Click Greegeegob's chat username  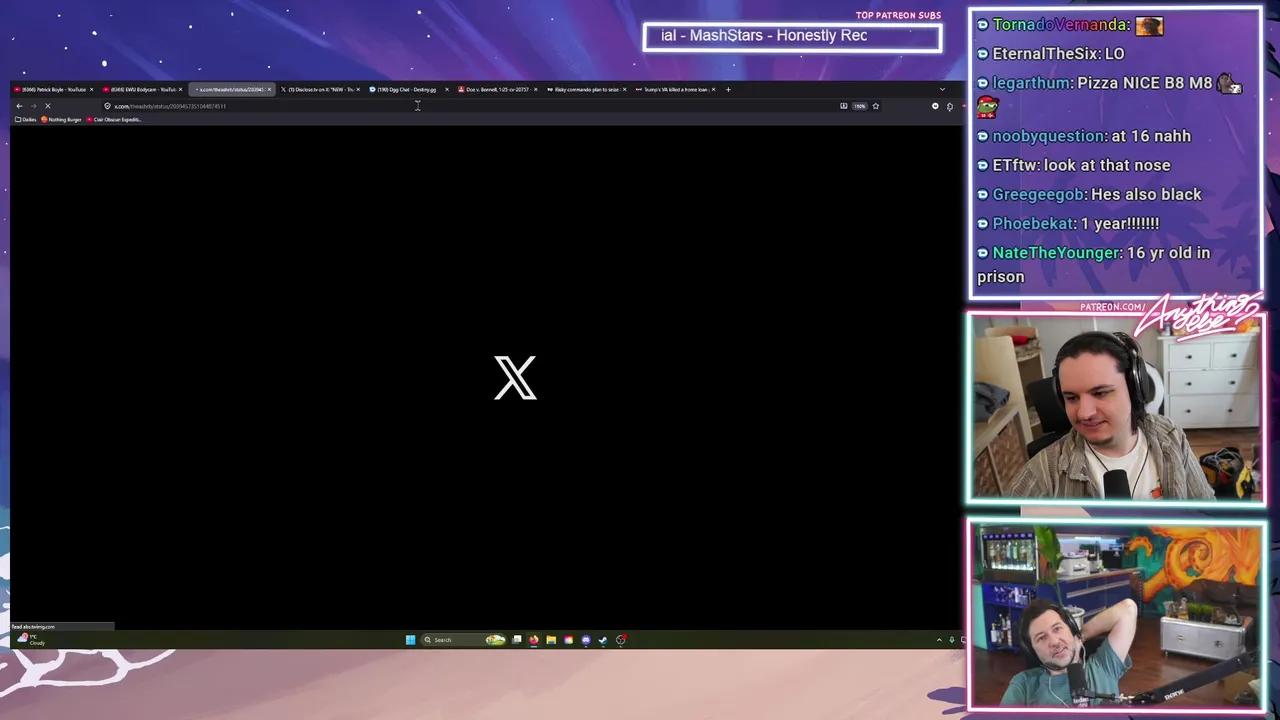click(1039, 194)
